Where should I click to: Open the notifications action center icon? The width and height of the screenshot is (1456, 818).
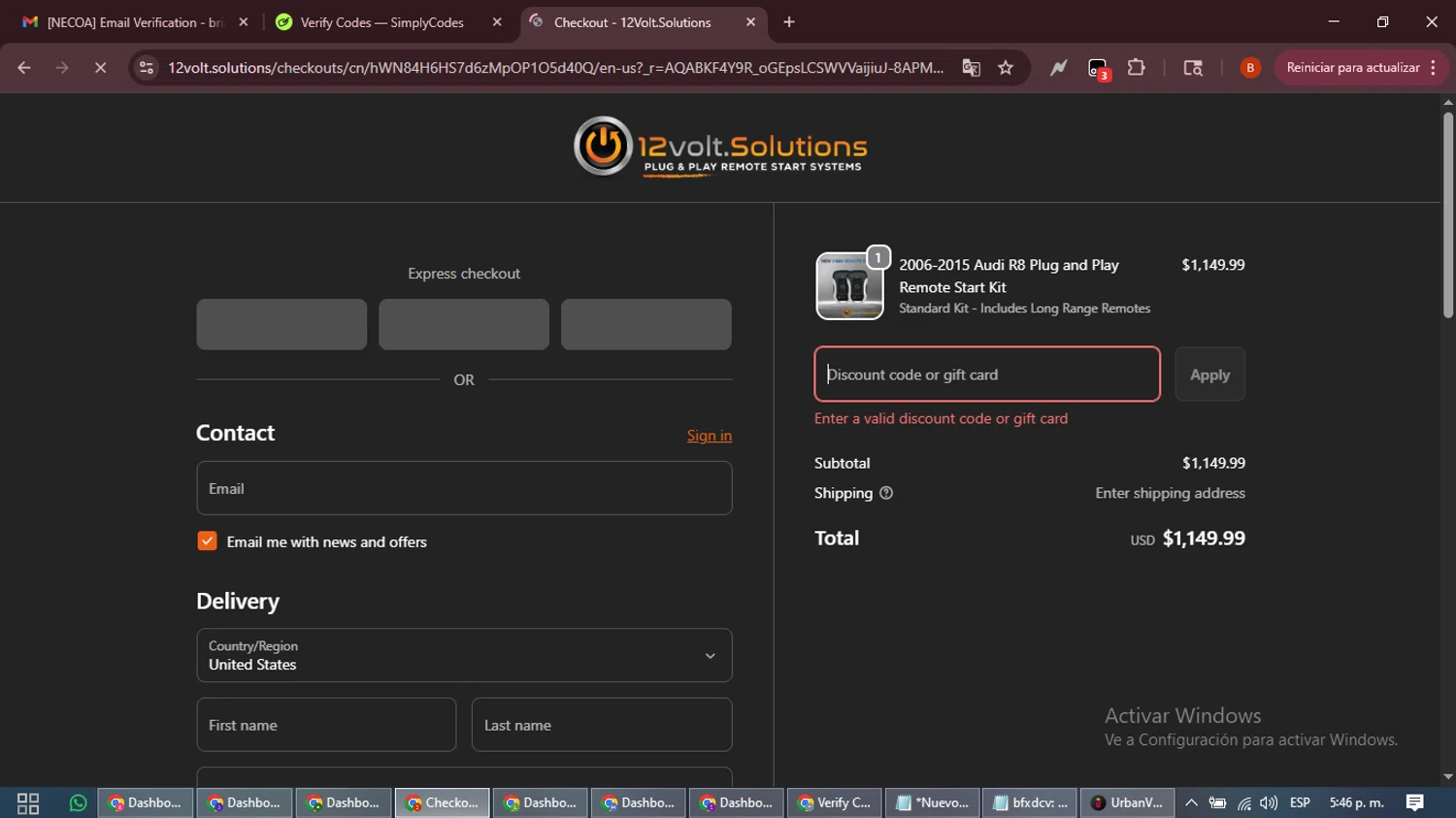1415,803
